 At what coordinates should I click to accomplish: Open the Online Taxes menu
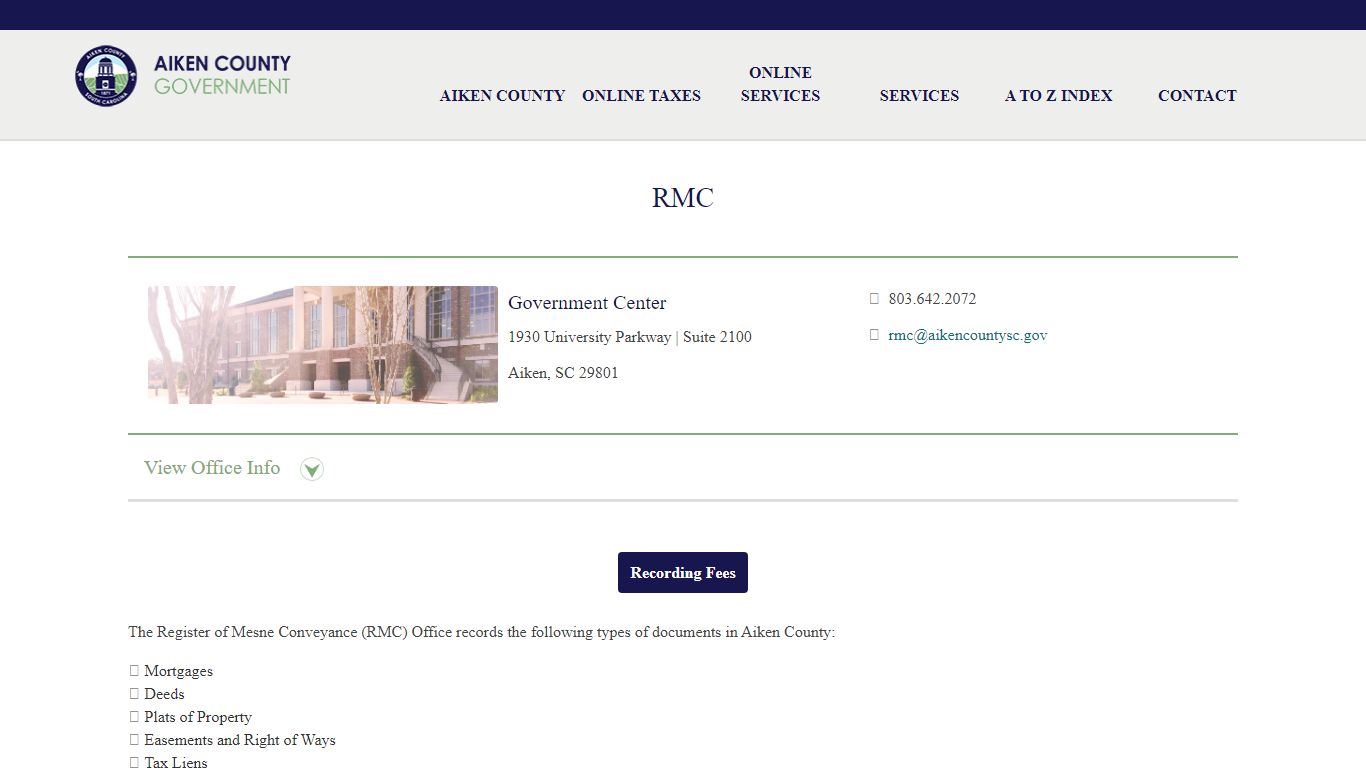641,96
